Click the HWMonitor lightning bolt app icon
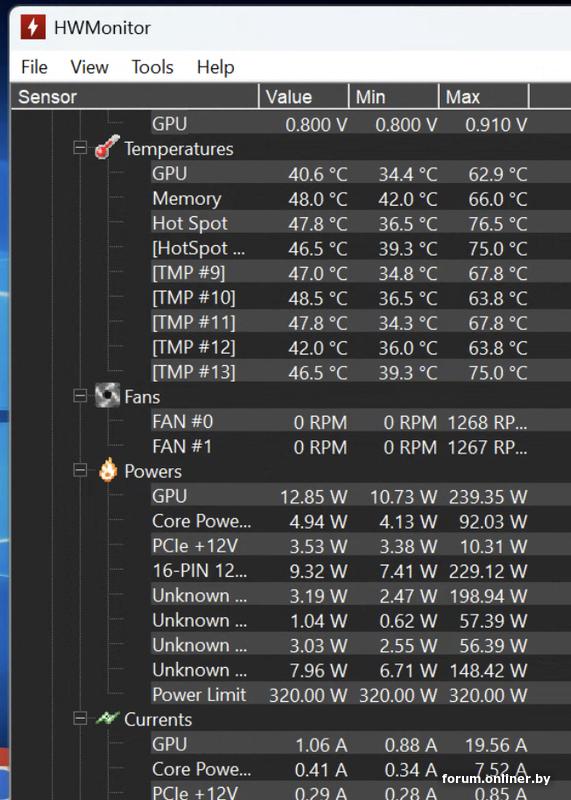 tap(33, 27)
